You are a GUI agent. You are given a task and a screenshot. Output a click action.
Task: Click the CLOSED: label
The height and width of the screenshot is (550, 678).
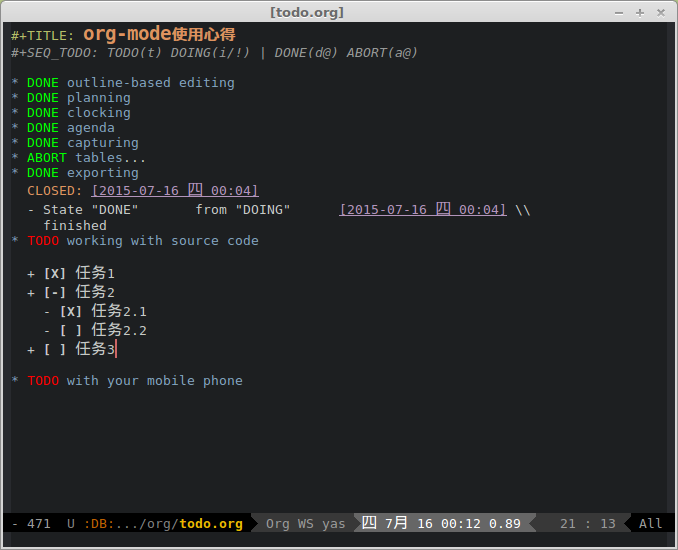(54, 191)
